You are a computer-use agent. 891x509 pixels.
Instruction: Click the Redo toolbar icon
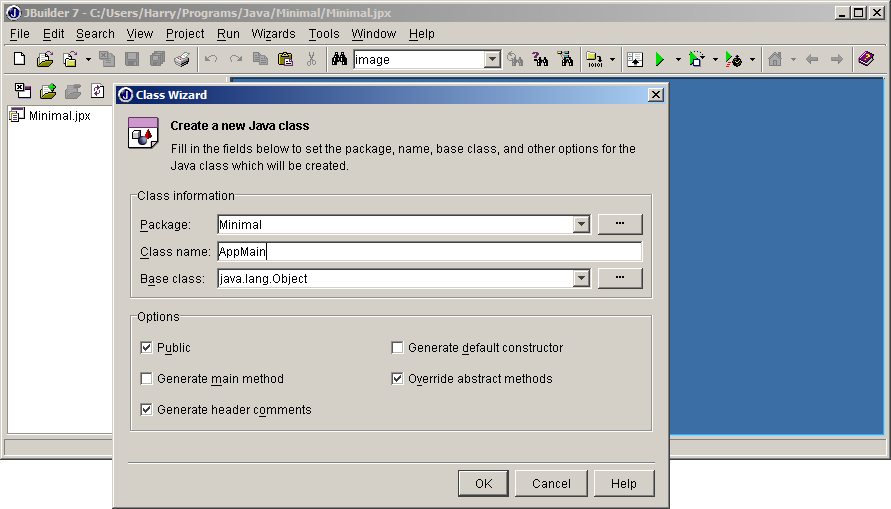(236, 59)
